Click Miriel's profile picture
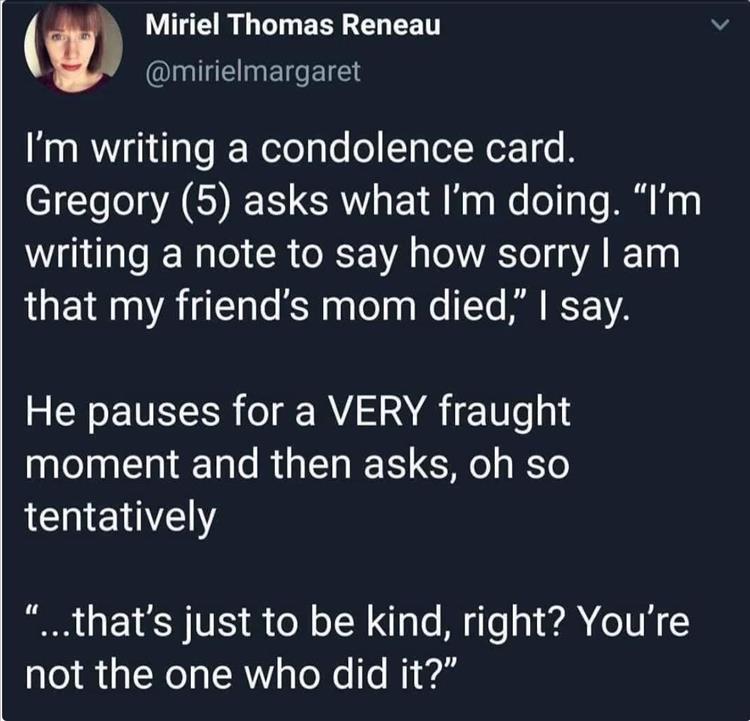 tap(73, 48)
